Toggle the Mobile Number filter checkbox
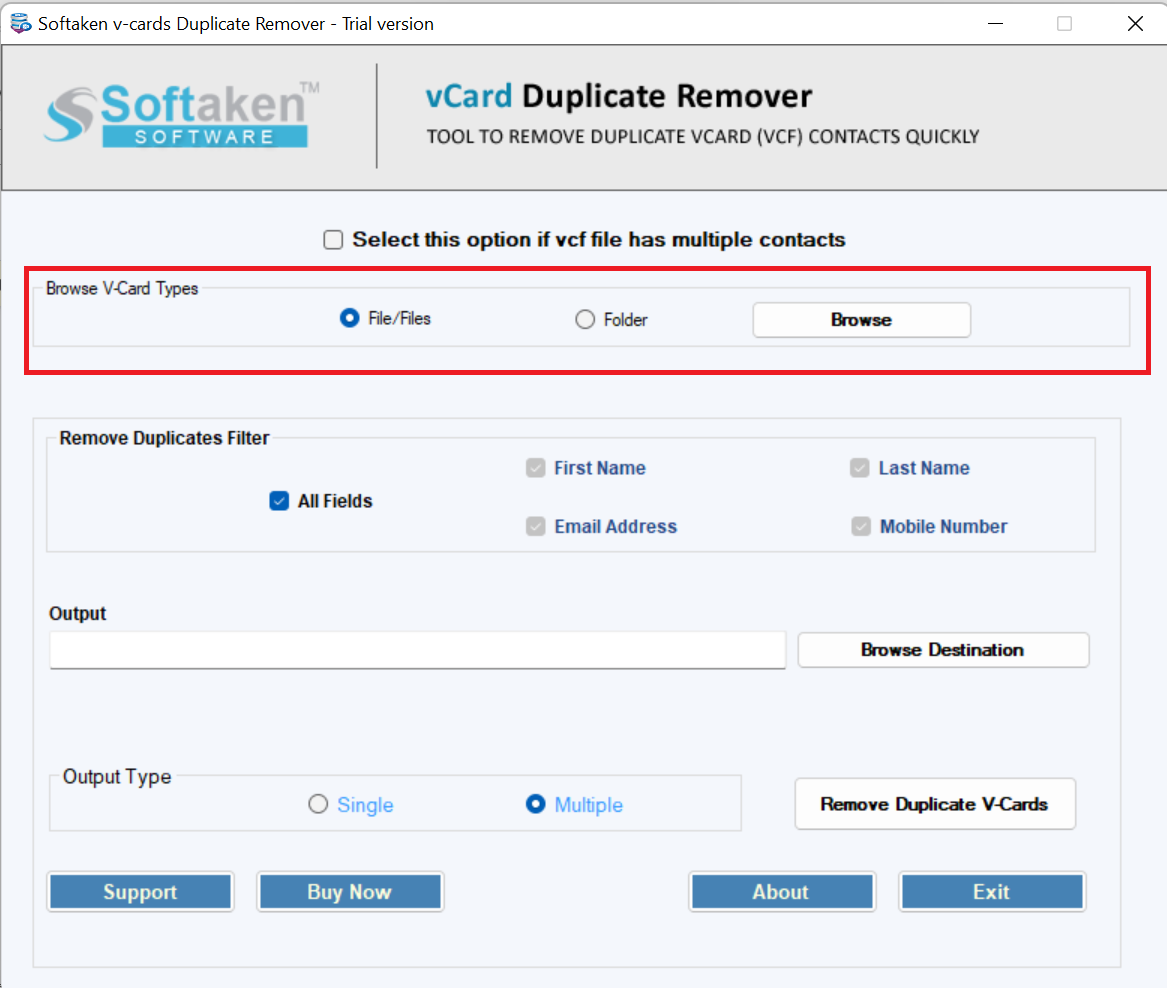Image resolution: width=1167 pixels, height=988 pixels. 861,526
